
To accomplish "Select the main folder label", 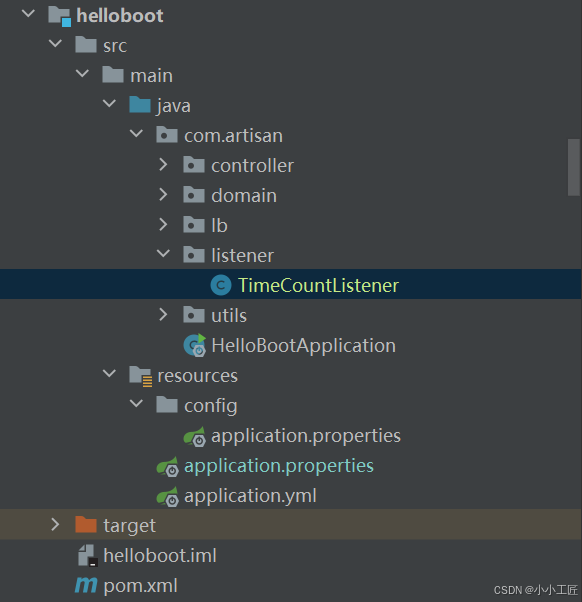I will (151, 75).
